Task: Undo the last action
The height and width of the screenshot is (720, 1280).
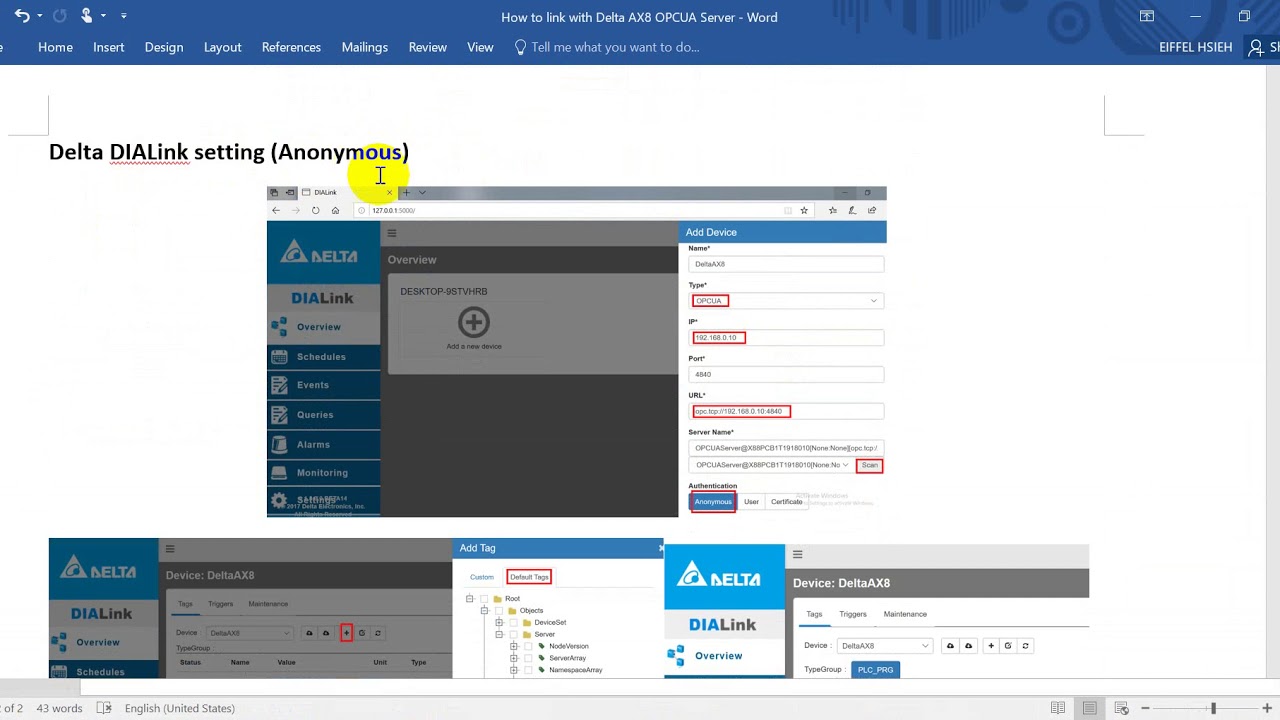Action: (x=21, y=16)
